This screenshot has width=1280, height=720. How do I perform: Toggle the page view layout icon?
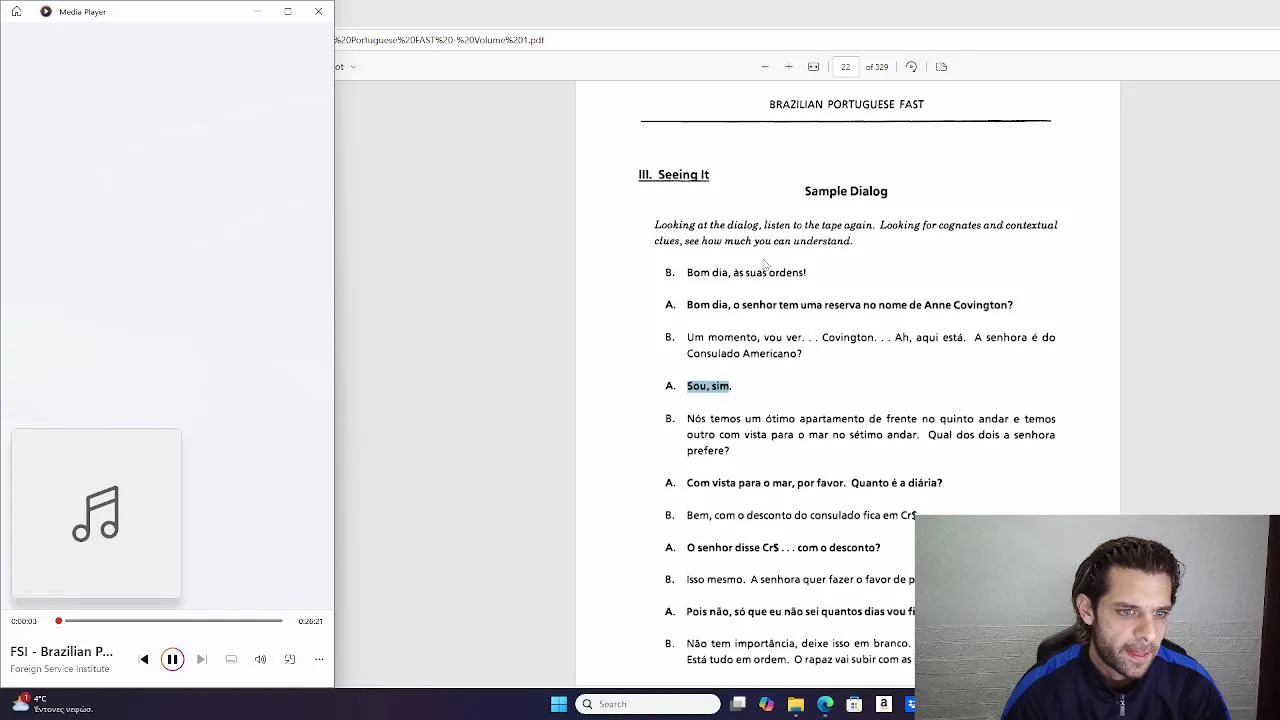pos(941,67)
